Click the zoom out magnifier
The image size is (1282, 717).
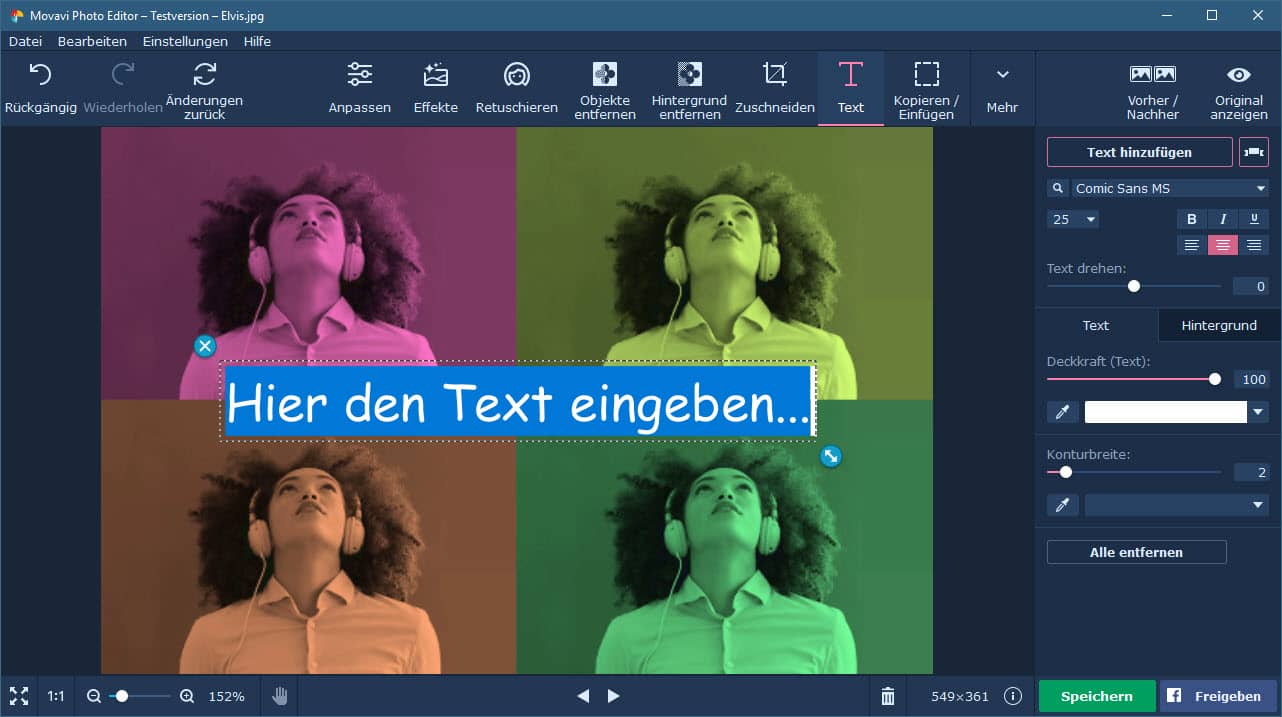(x=94, y=696)
